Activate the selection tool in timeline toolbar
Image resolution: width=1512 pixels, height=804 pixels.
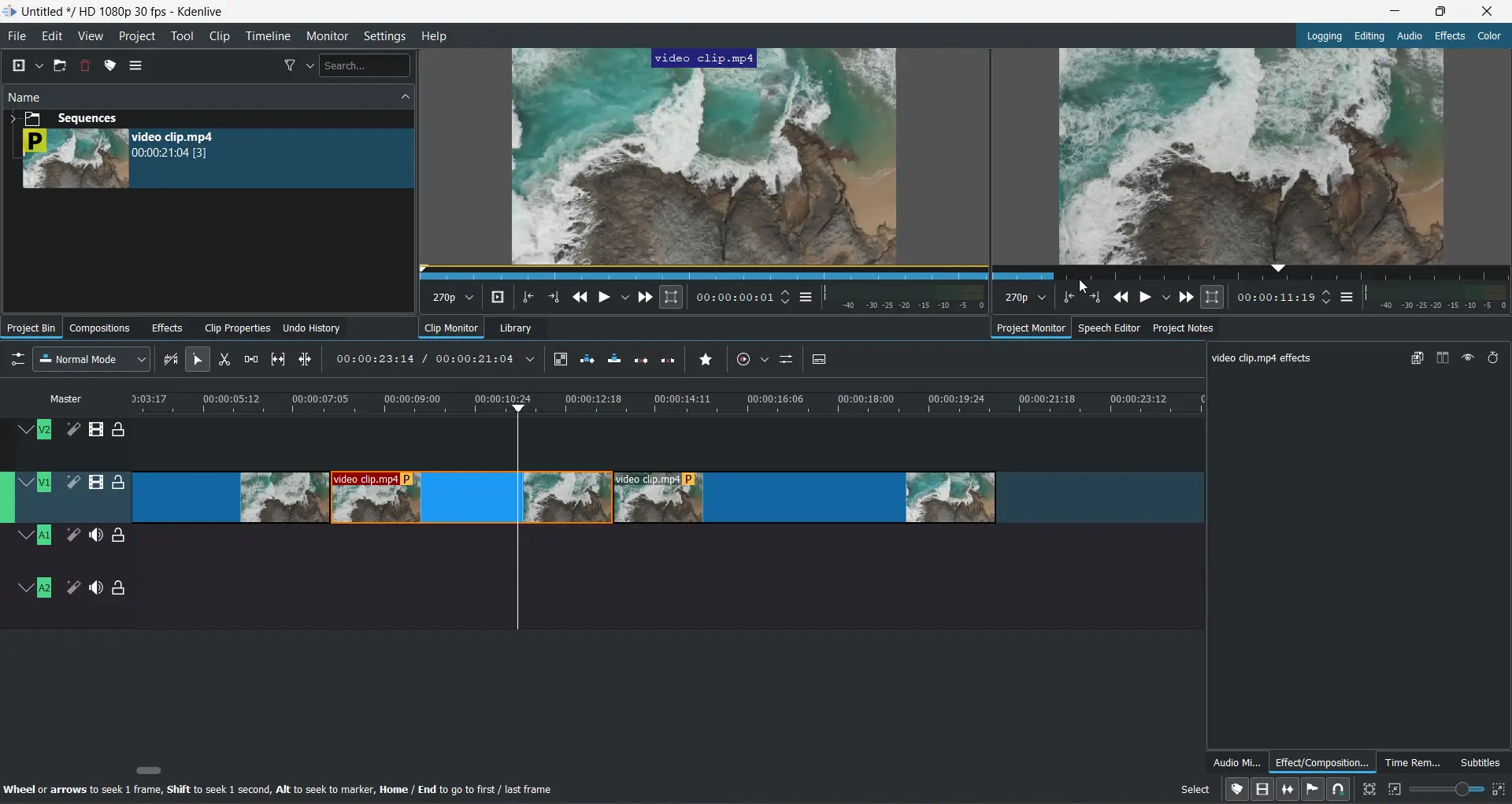point(198,360)
